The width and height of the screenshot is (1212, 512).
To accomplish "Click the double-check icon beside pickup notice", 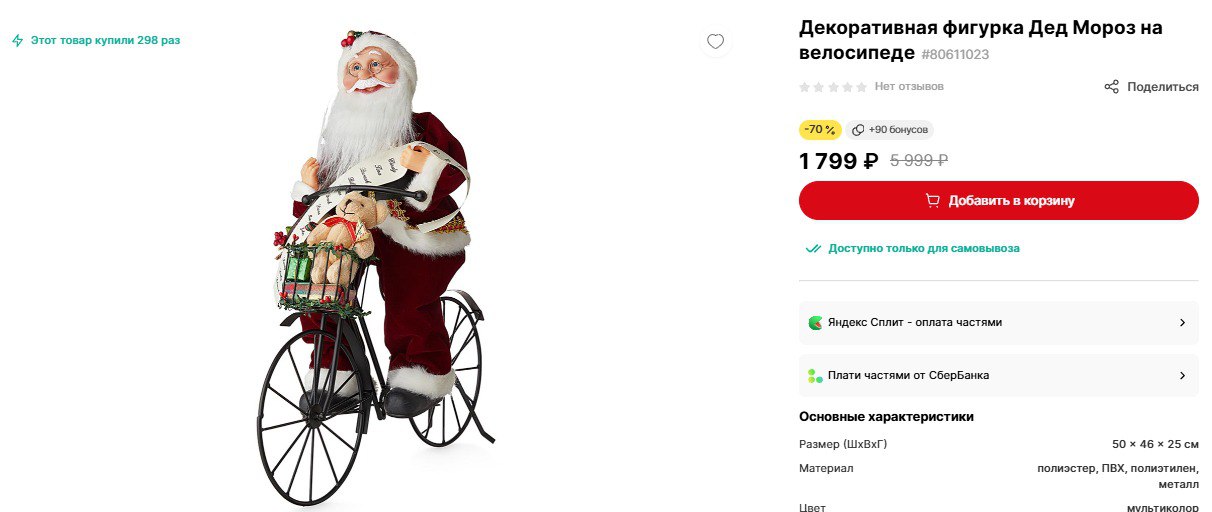I will click(x=814, y=248).
